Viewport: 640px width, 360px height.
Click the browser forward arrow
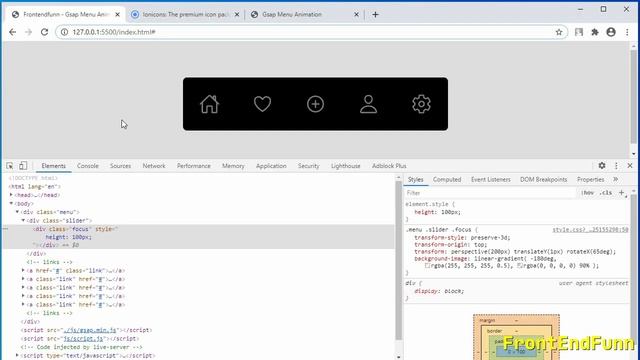(28, 32)
